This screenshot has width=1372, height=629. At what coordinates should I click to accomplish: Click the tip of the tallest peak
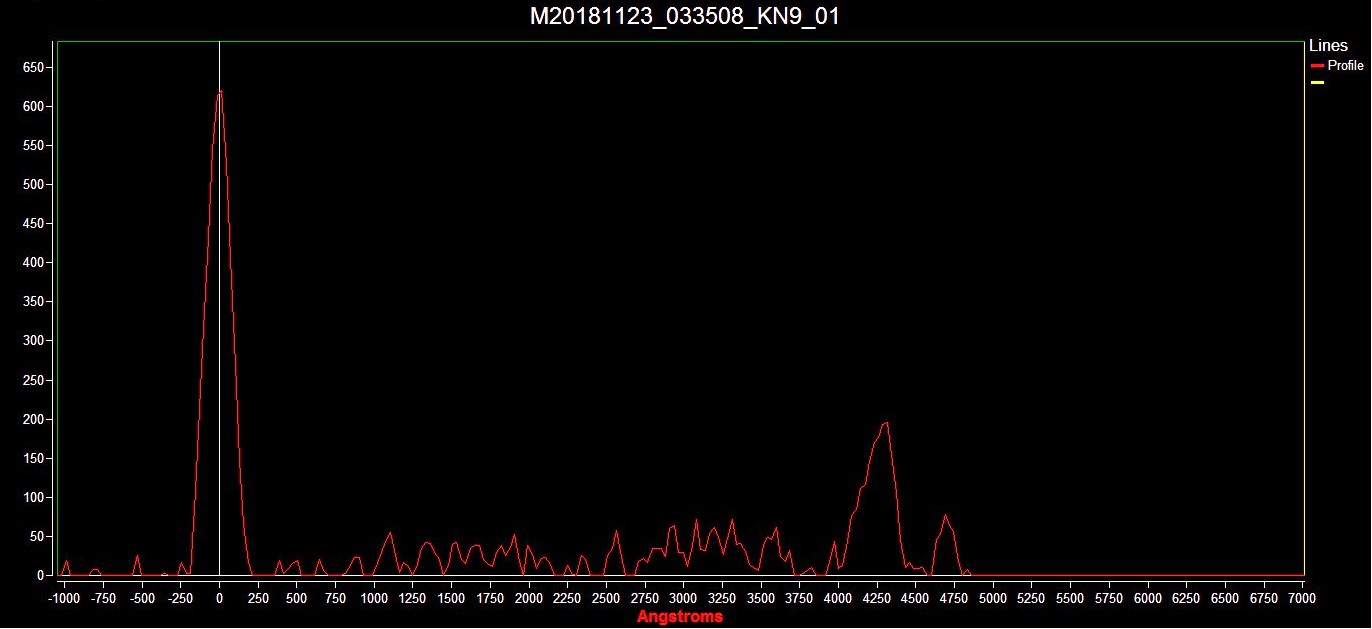coord(219,92)
